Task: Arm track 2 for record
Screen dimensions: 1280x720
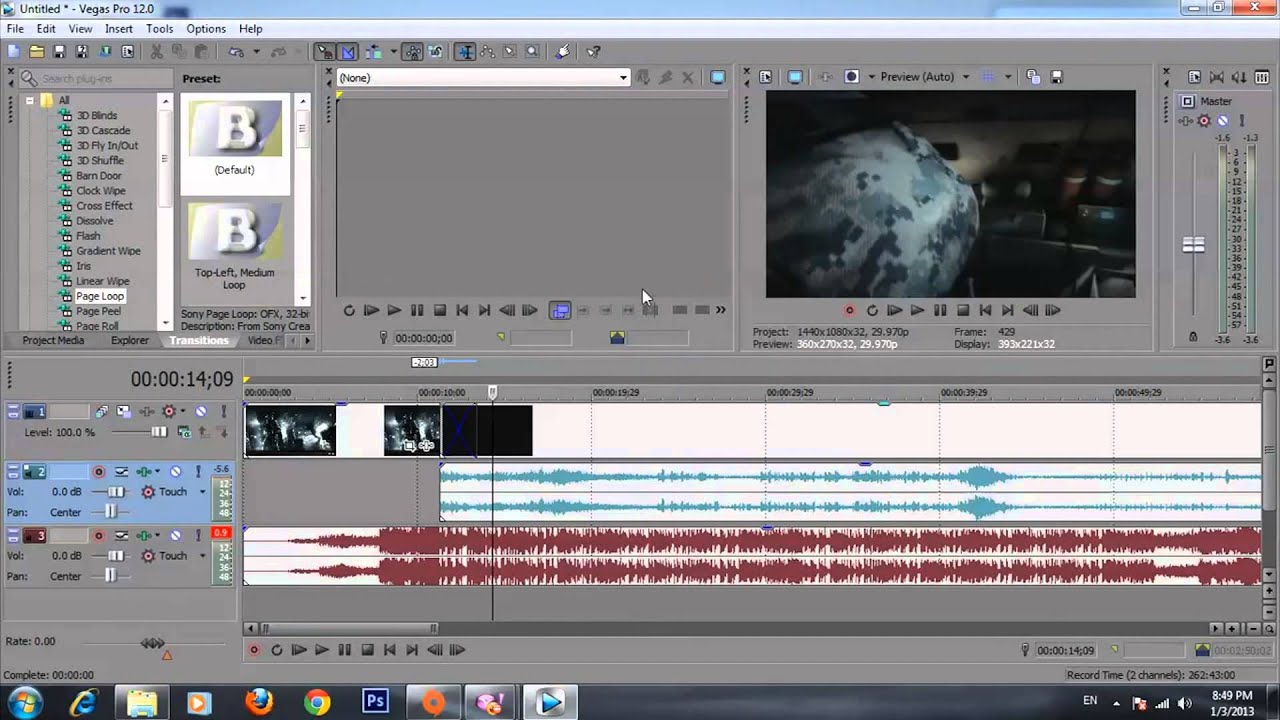Action: click(x=98, y=472)
